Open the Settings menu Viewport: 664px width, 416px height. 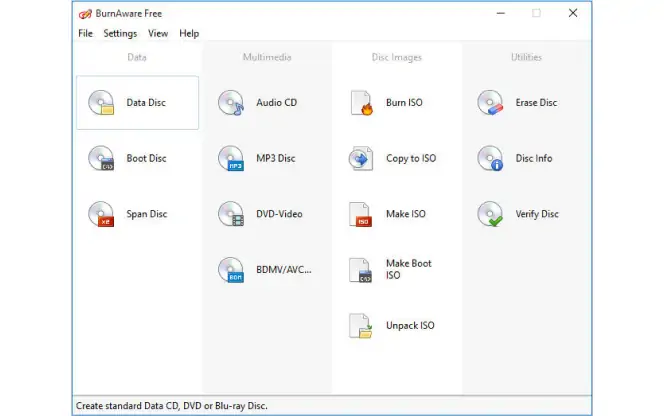(120, 33)
